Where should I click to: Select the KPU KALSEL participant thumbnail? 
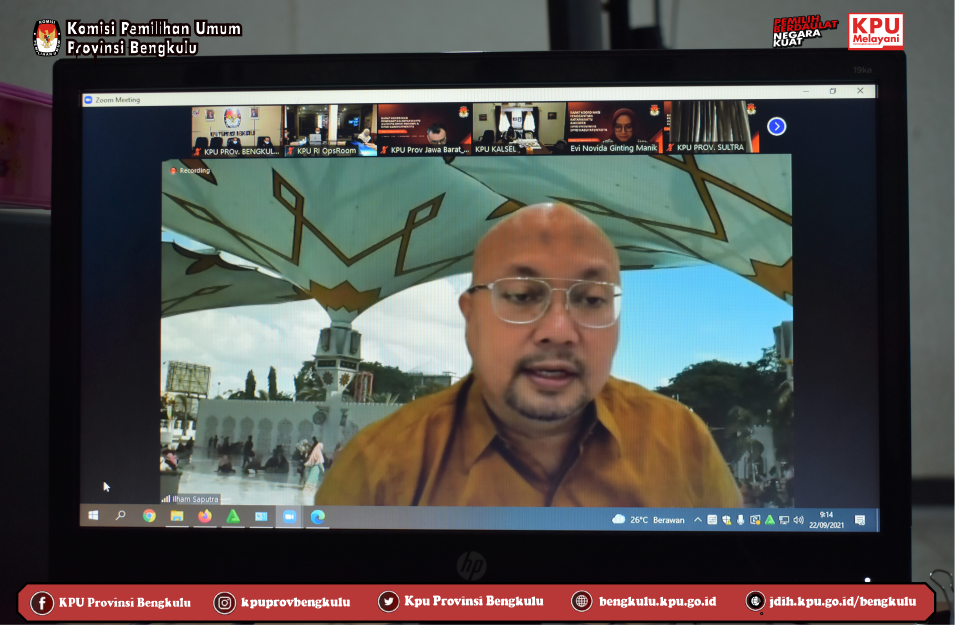(x=519, y=128)
